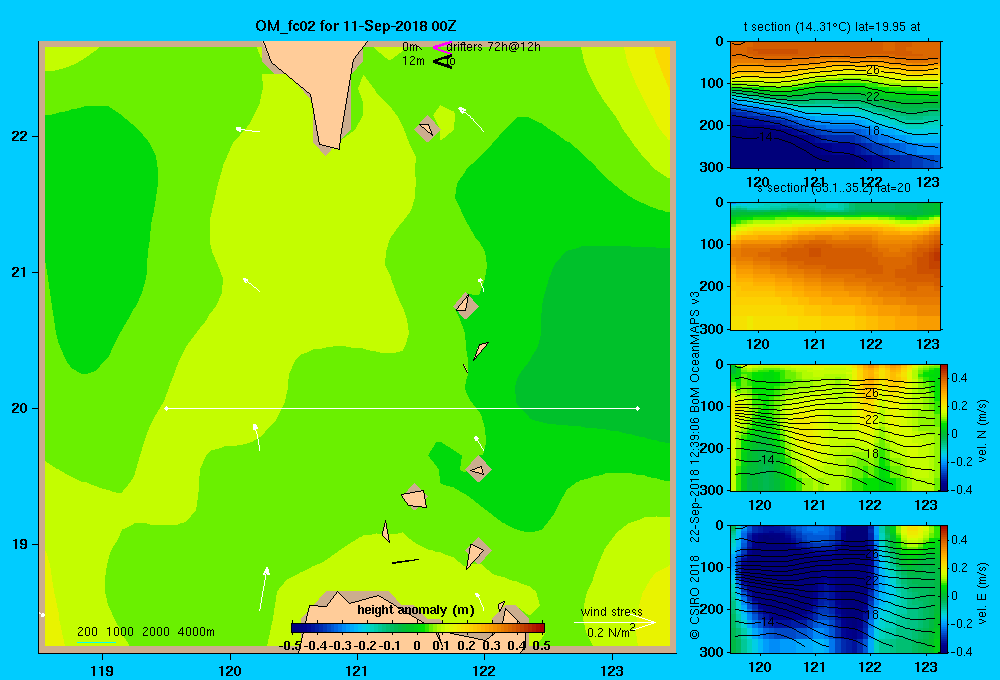Screen dimensions: 1000x680
Task: Click the 'vel. N (m/s)' axis label
Action: pyautogui.click(x=982, y=431)
